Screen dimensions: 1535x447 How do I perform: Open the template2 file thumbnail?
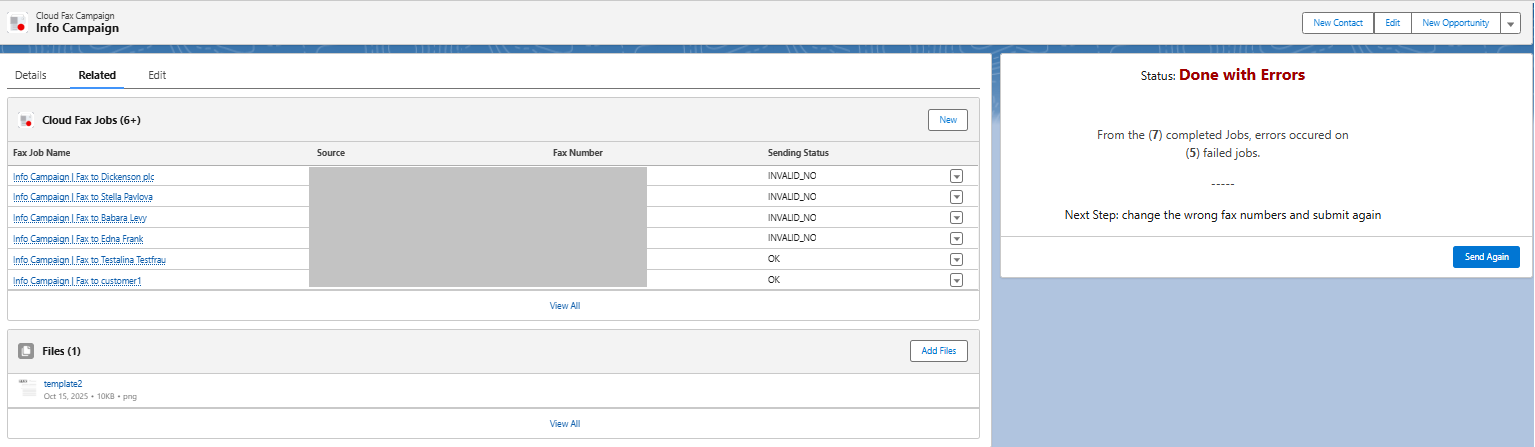27,389
